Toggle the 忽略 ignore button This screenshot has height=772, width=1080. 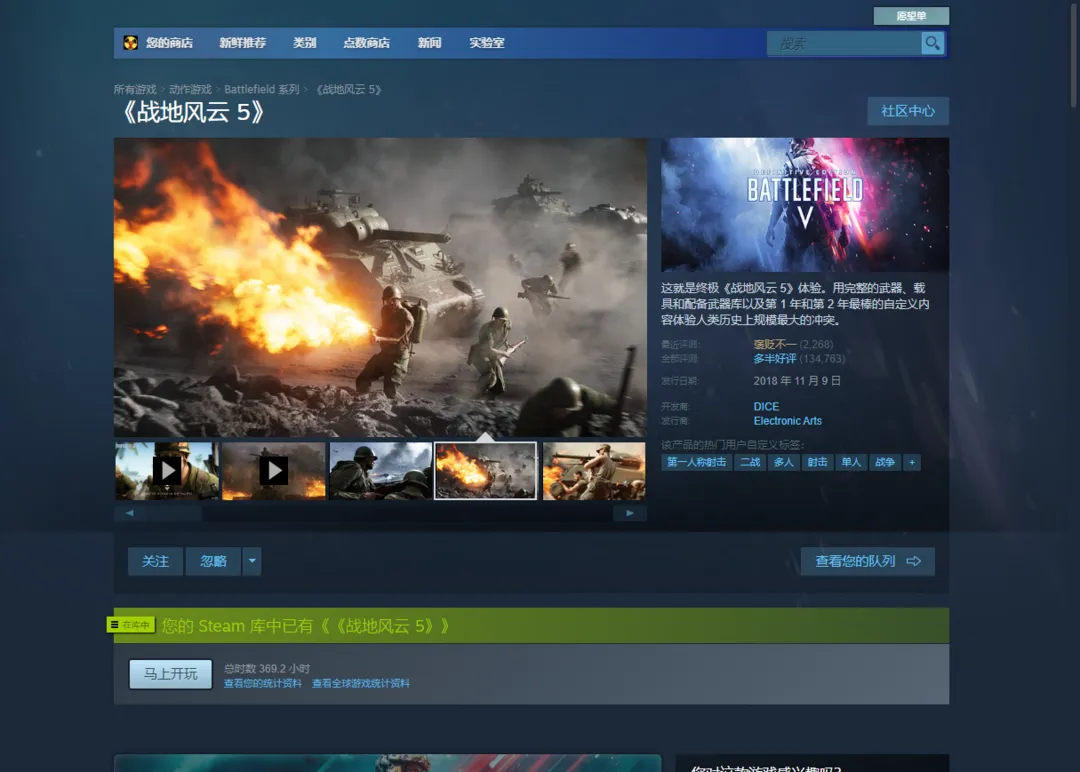click(213, 561)
